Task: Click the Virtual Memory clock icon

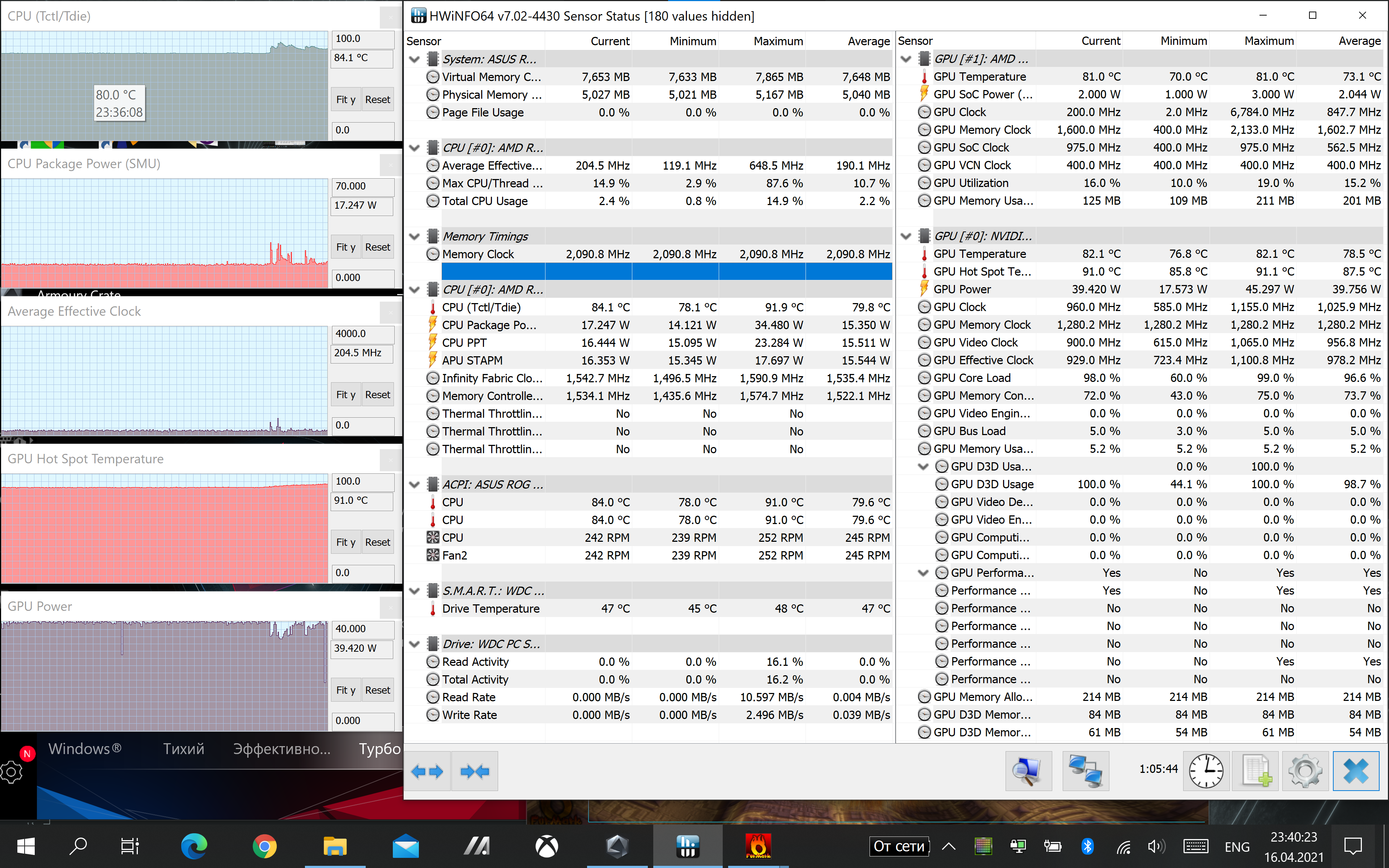Action: (433, 77)
